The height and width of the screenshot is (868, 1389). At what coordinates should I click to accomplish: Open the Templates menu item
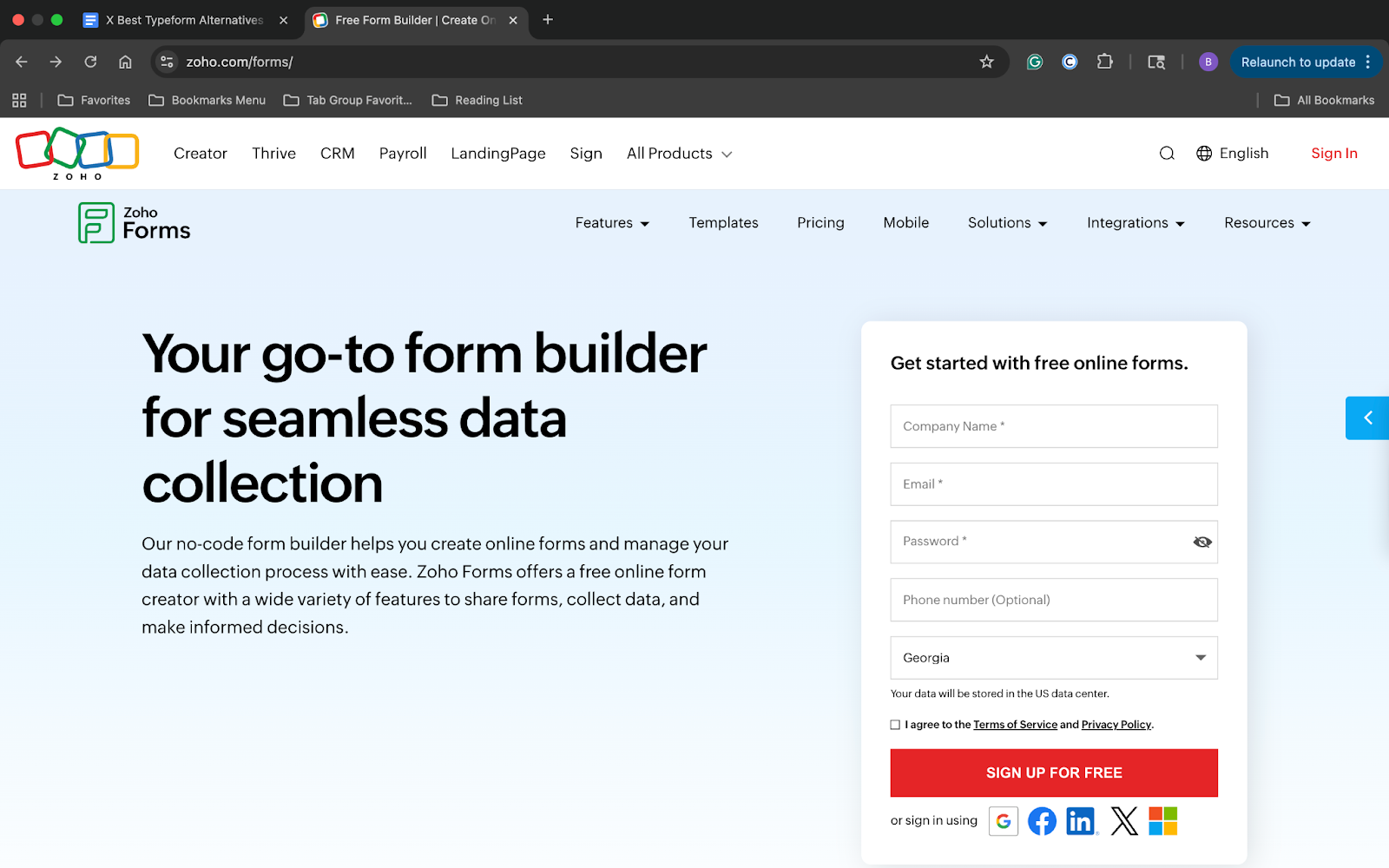[723, 223]
